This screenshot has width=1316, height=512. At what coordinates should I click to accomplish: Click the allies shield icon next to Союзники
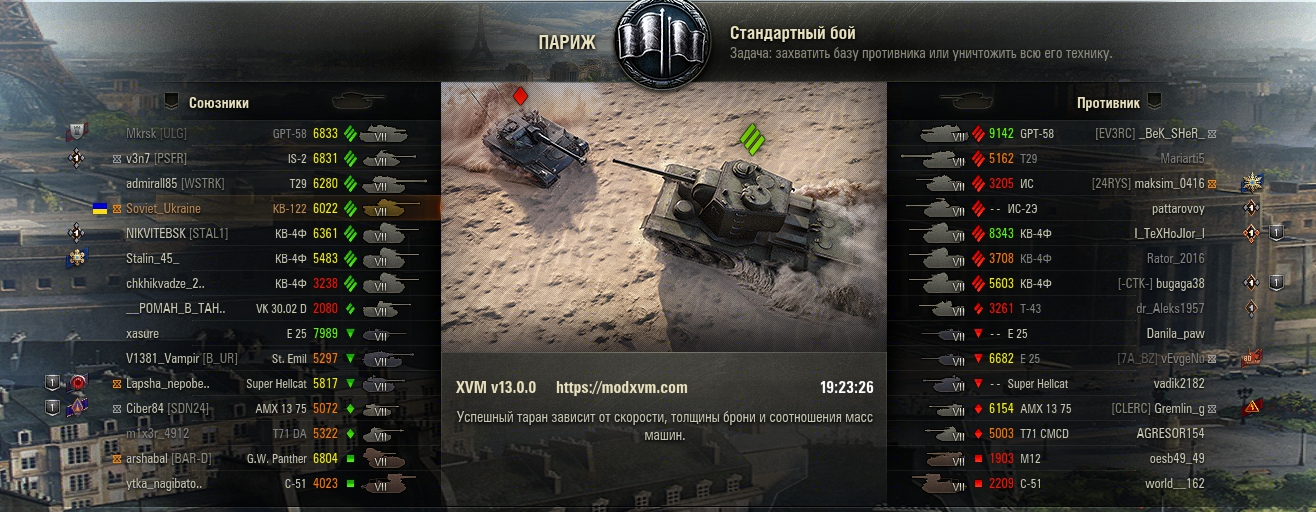171,101
